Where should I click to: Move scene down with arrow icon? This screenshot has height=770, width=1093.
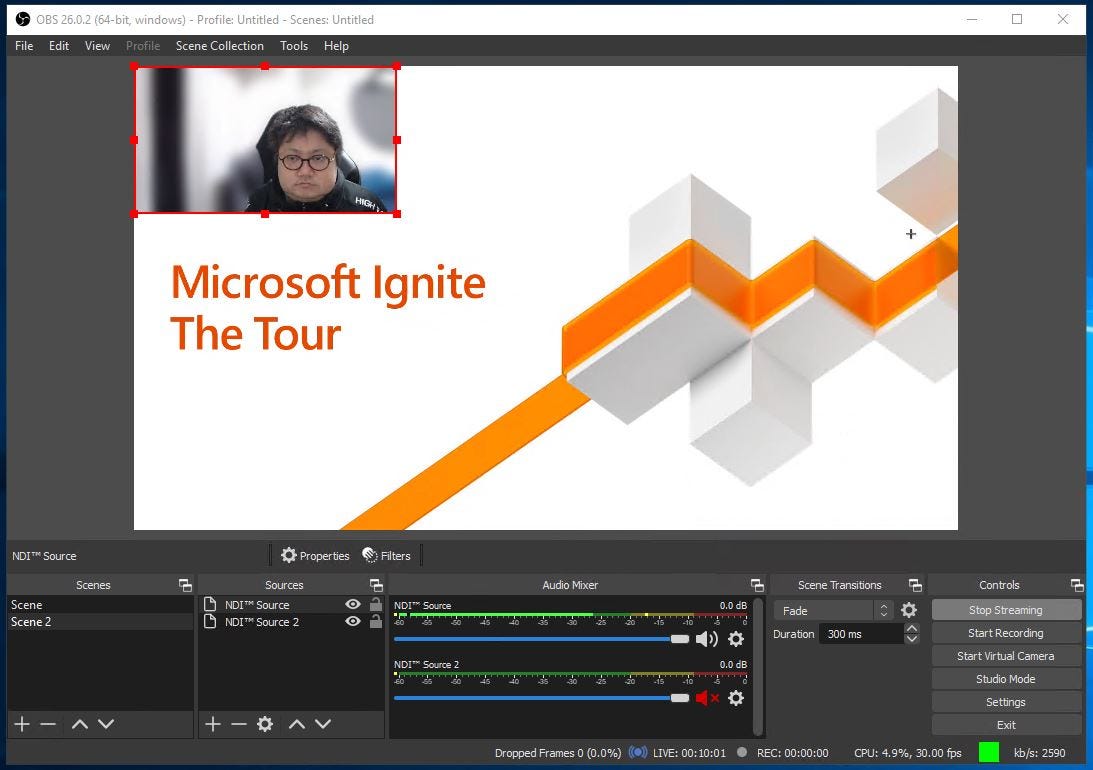(x=106, y=724)
